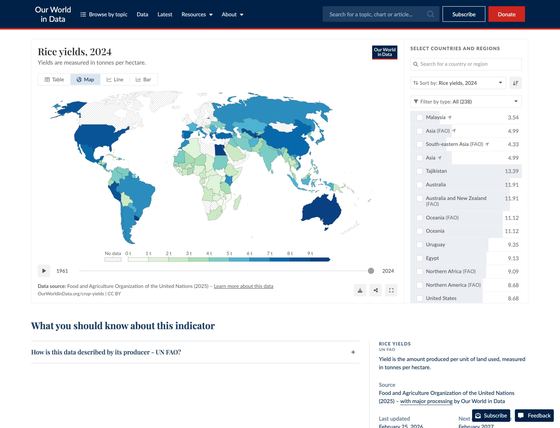Image resolution: width=560 pixels, height=428 pixels.
Task: Open the Filter by type dropdown
Action: click(466, 101)
